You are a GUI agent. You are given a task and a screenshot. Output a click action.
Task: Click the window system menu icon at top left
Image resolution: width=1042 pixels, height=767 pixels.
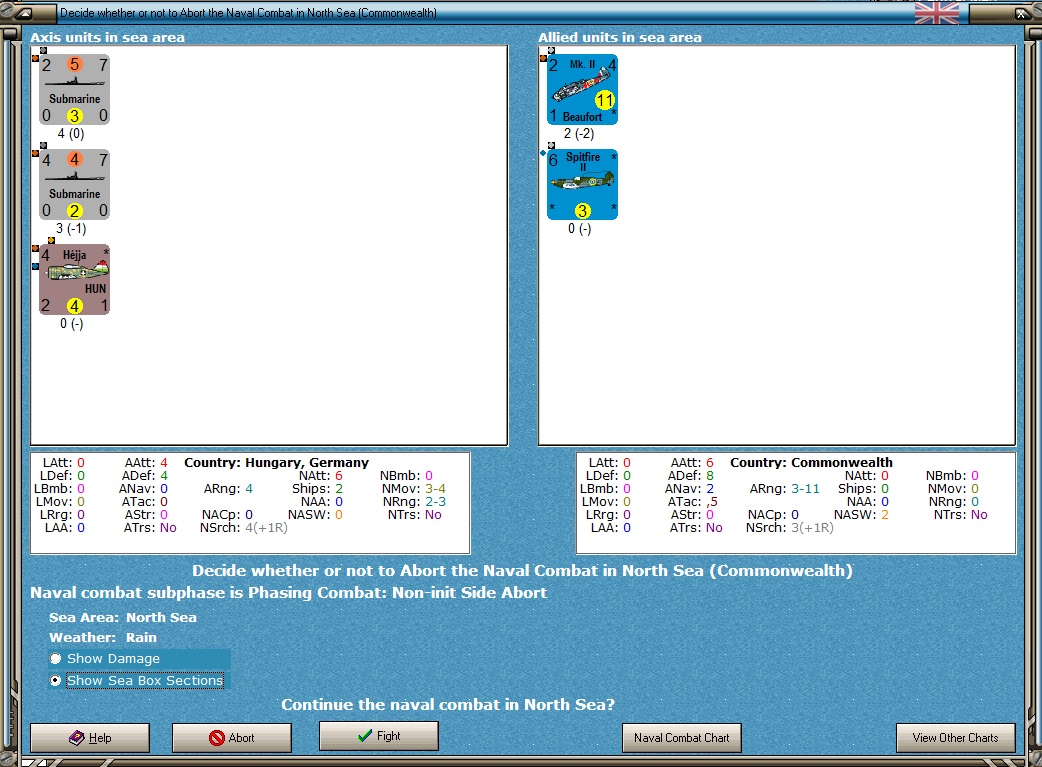click(24, 13)
